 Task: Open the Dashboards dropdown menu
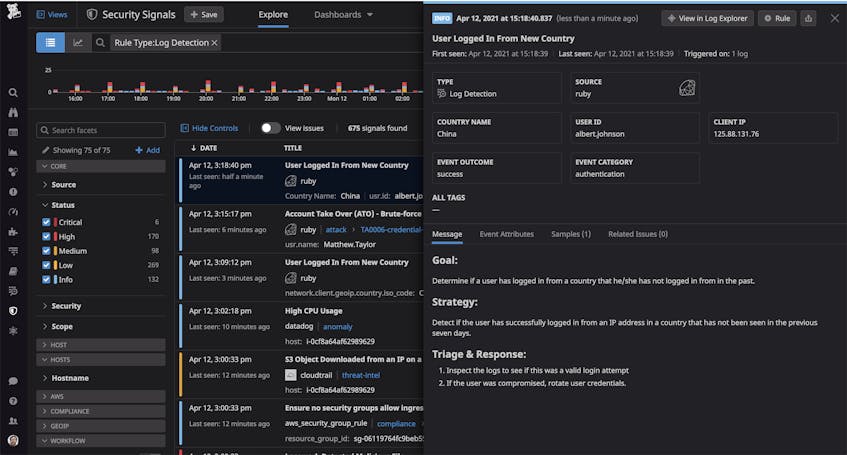344,15
